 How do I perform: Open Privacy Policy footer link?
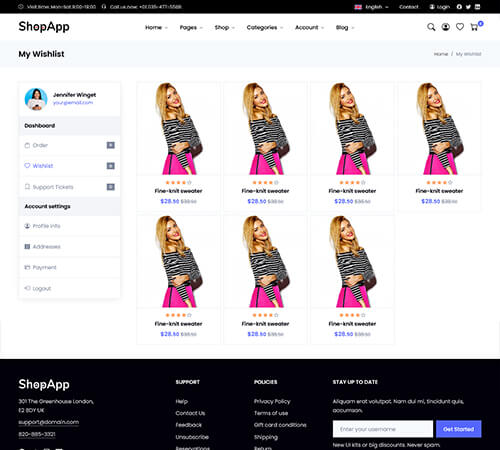pos(272,401)
